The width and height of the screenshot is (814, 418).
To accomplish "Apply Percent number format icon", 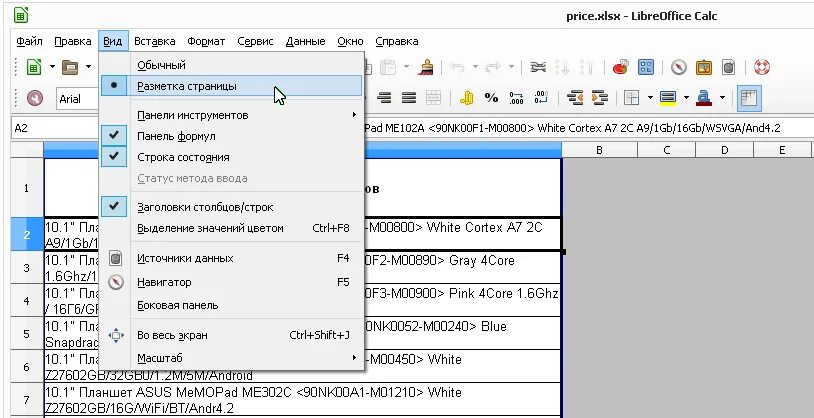I will [491, 98].
